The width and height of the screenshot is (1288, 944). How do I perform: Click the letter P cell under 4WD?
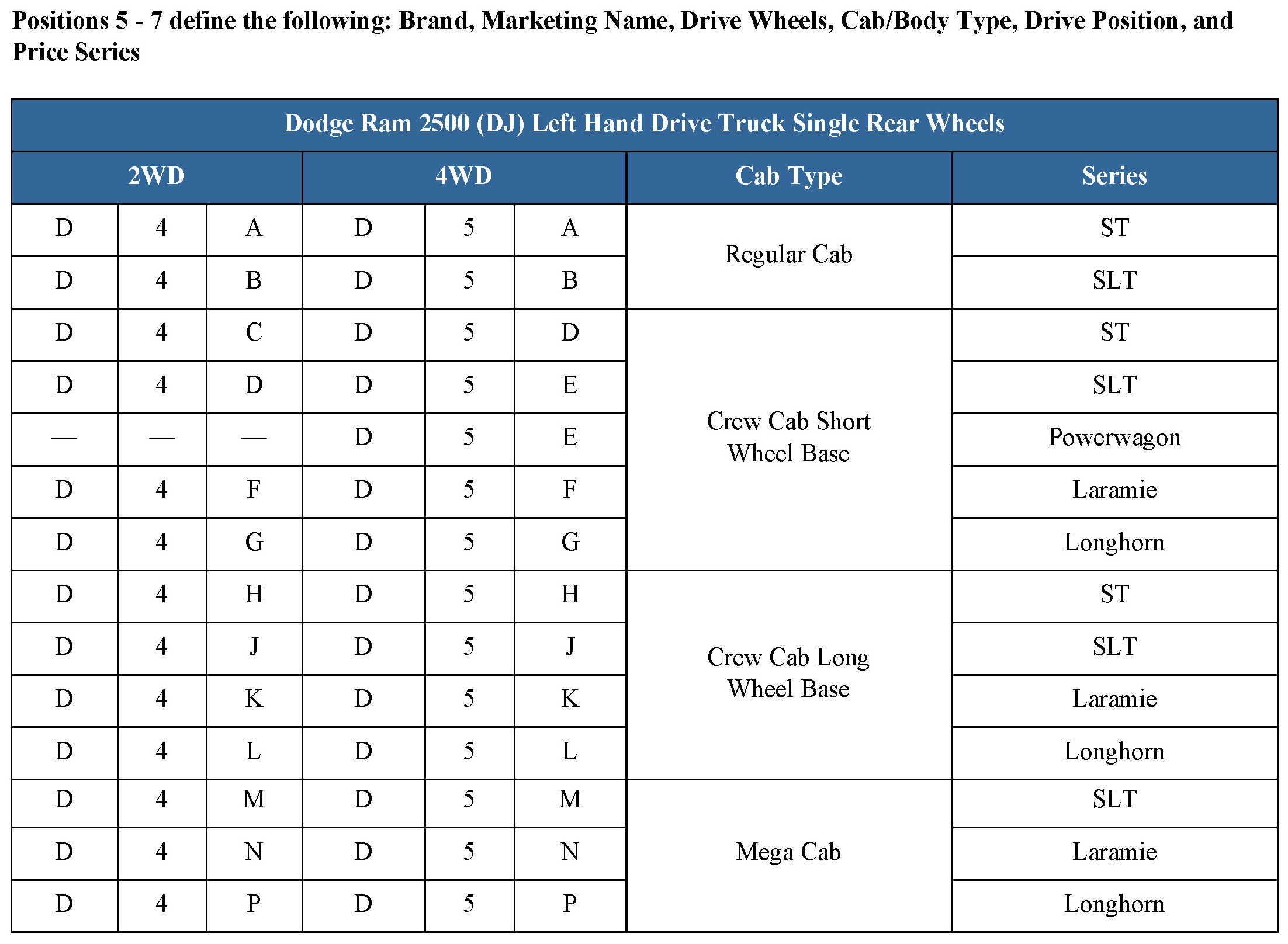point(570,904)
